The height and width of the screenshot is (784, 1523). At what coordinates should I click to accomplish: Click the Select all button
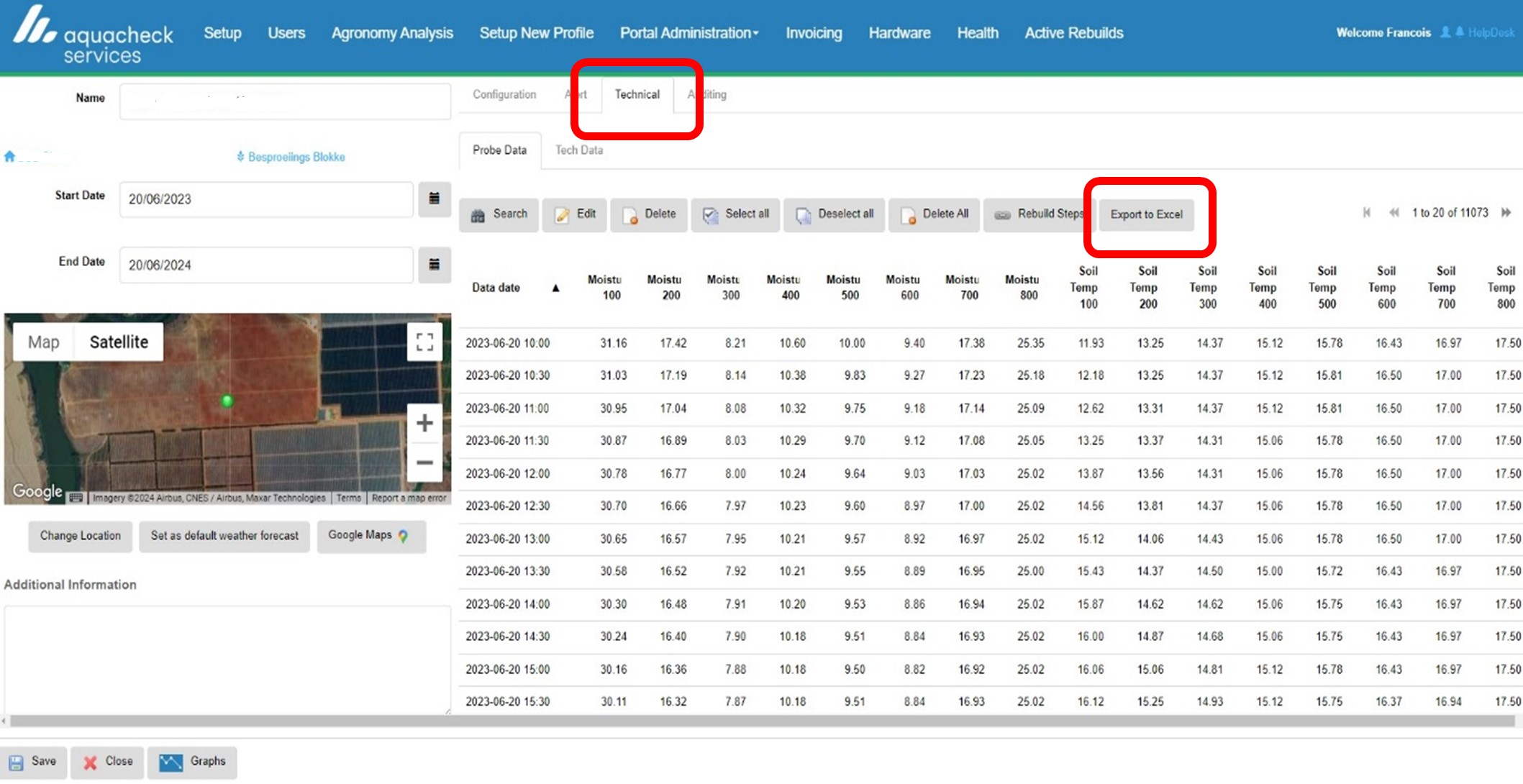pos(735,214)
